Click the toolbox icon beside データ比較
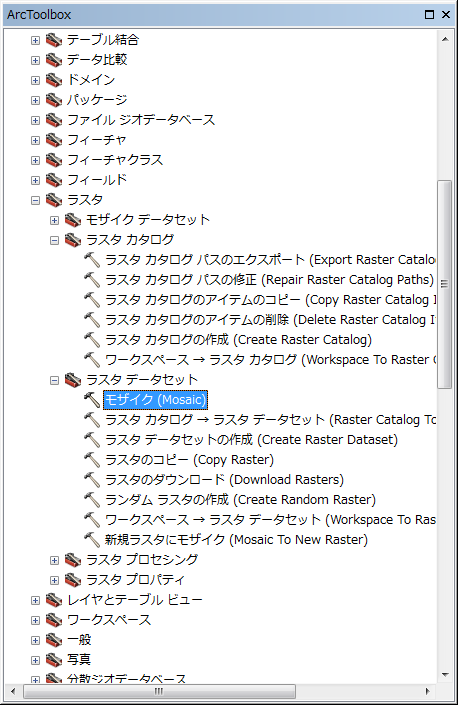 coord(54,60)
